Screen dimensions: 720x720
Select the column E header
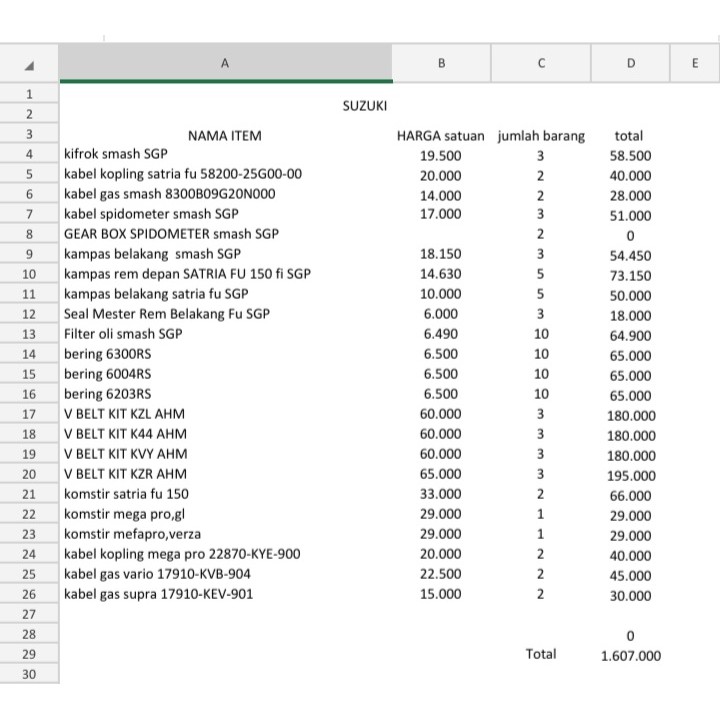click(x=694, y=63)
